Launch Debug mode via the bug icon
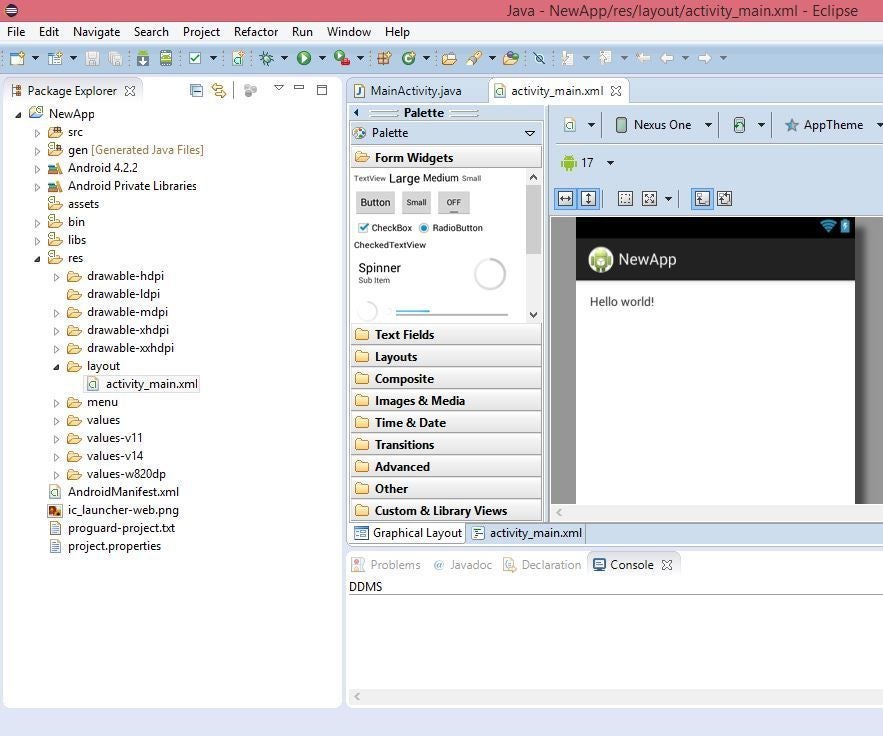This screenshot has width=883, height=736. click(x=266, y=57)
